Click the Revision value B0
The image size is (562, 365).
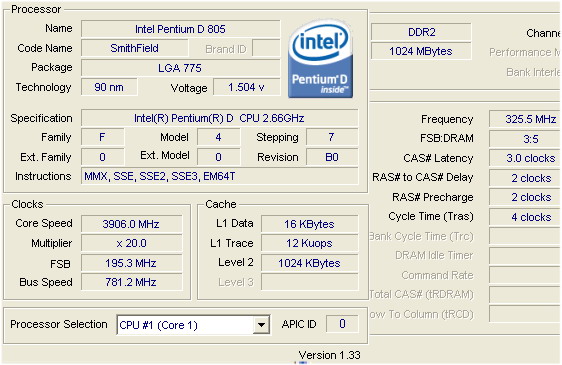click(x=332, y=157)
